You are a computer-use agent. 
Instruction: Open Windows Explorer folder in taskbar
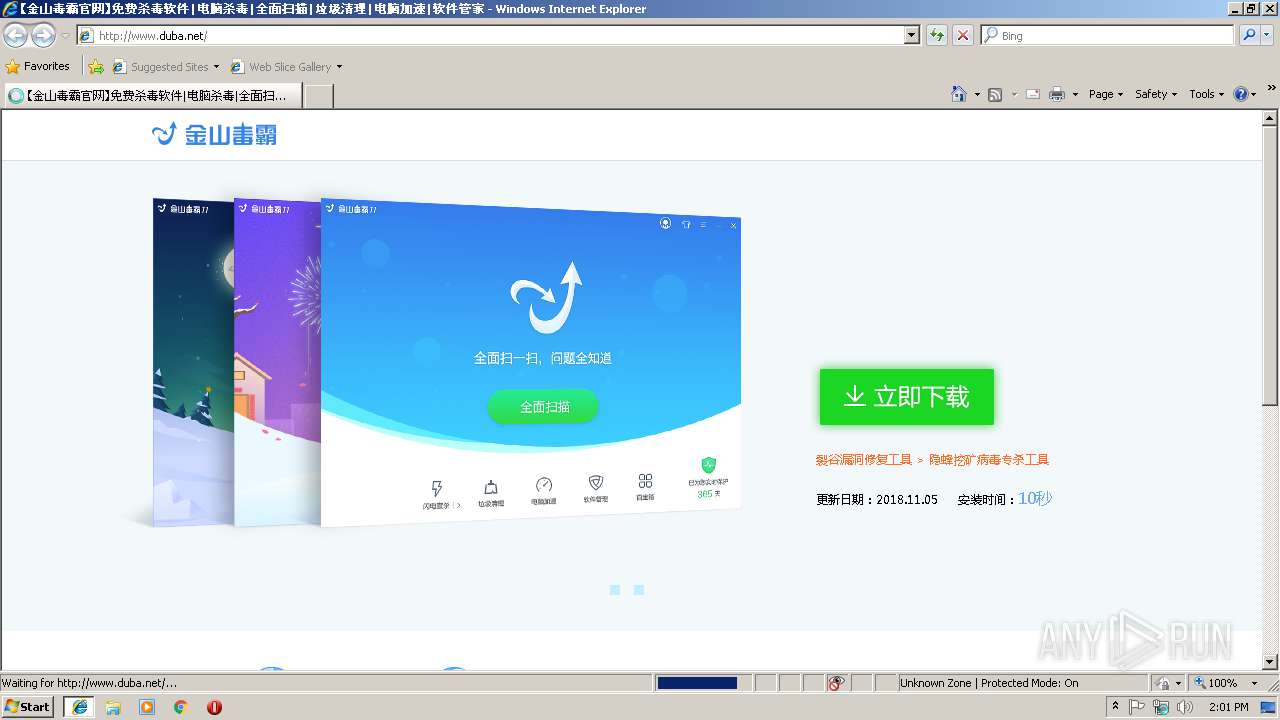[113, 707]
